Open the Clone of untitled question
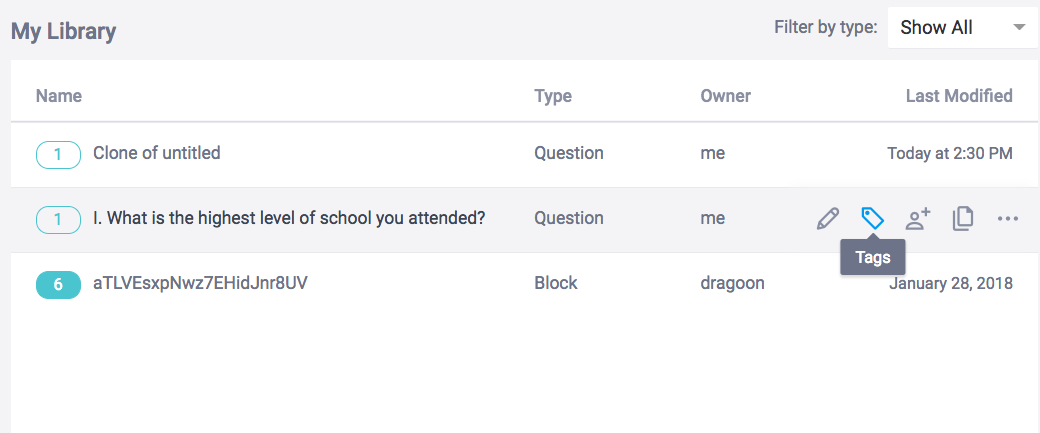The height and width of the screenshot is (433, 1040). coord(157,154)
